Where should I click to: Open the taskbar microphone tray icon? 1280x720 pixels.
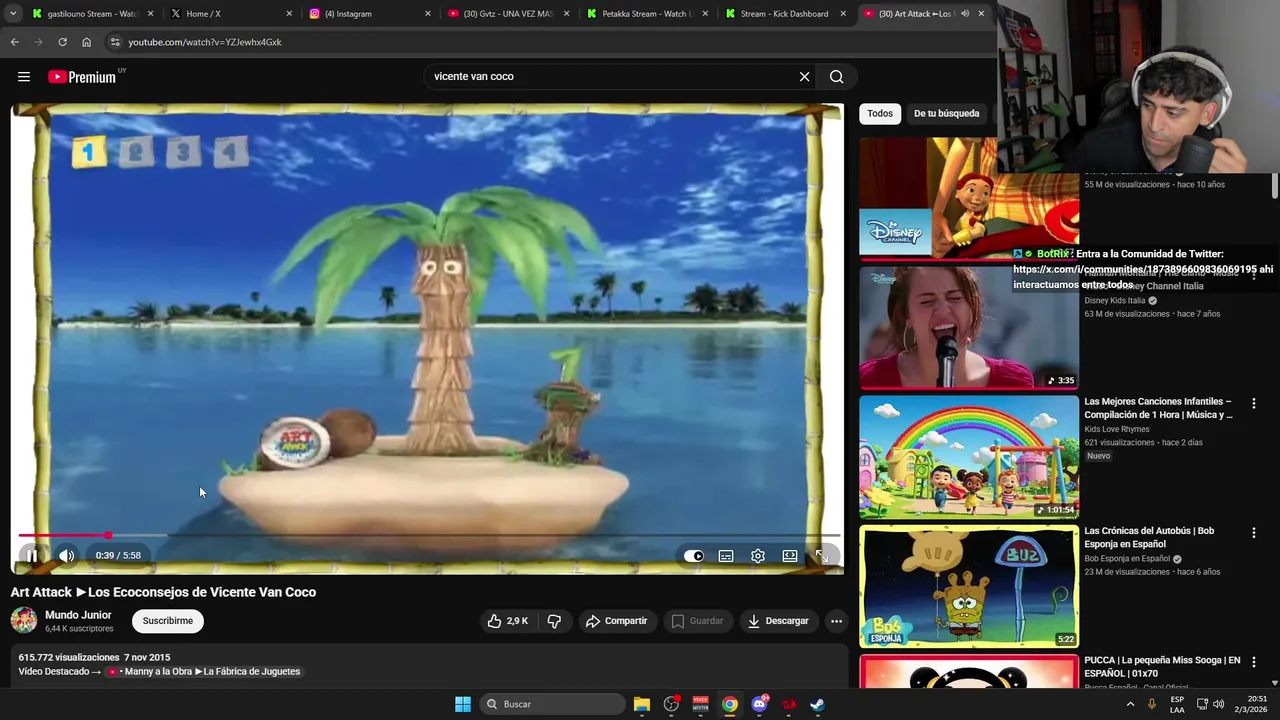(1152, 704)
